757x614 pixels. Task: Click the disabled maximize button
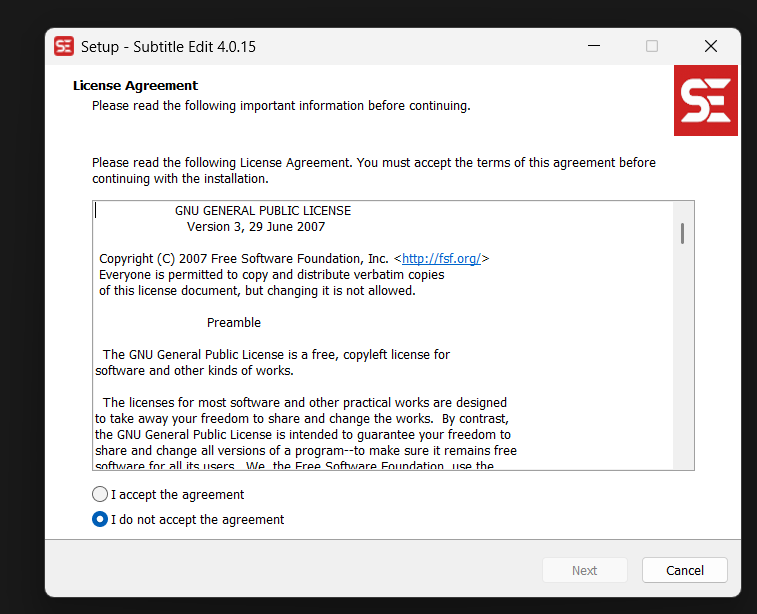pos(652,46)
